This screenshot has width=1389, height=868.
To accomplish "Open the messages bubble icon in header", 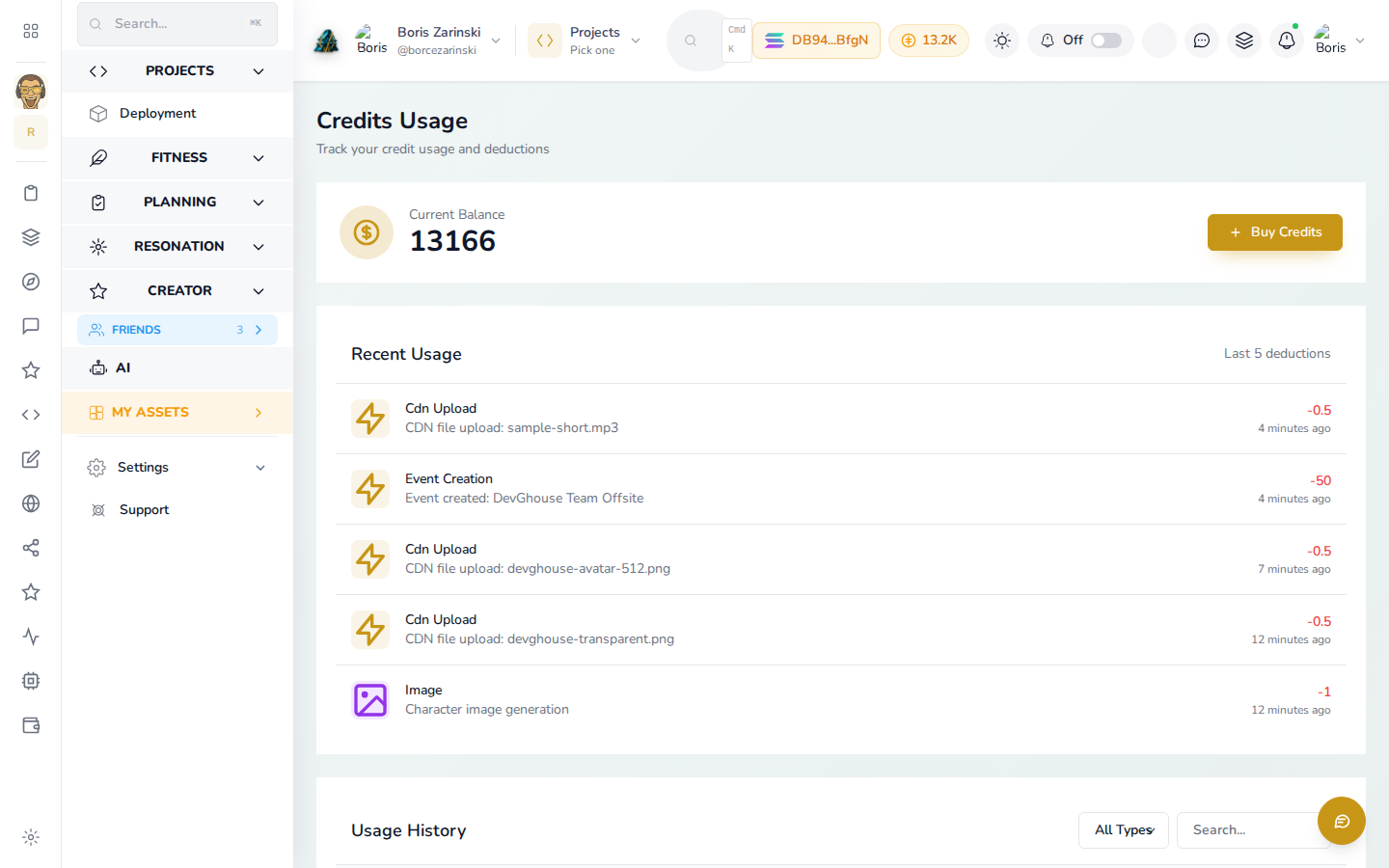I will point(1202,41).
